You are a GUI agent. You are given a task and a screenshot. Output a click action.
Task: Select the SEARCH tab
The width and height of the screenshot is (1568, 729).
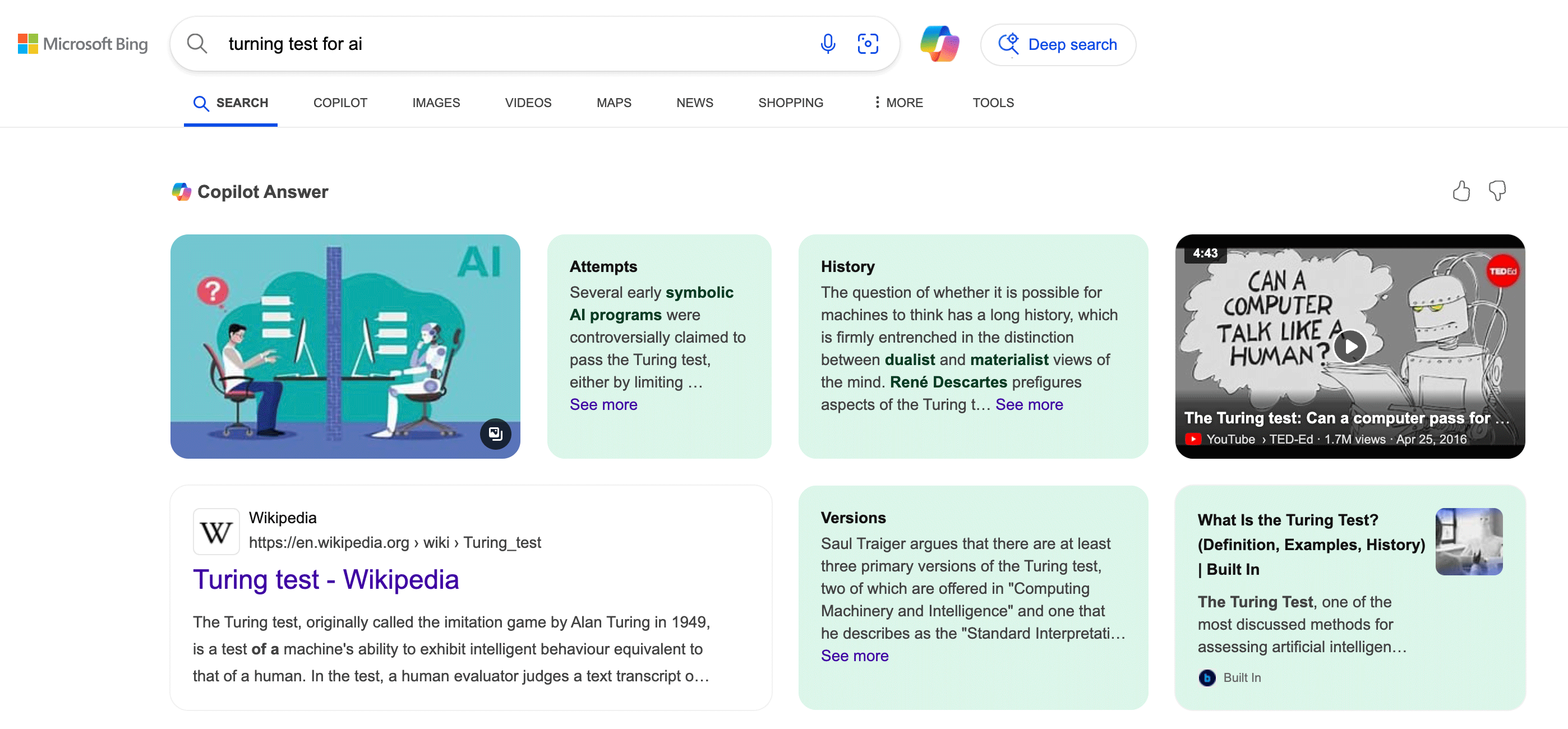[230, 103]
